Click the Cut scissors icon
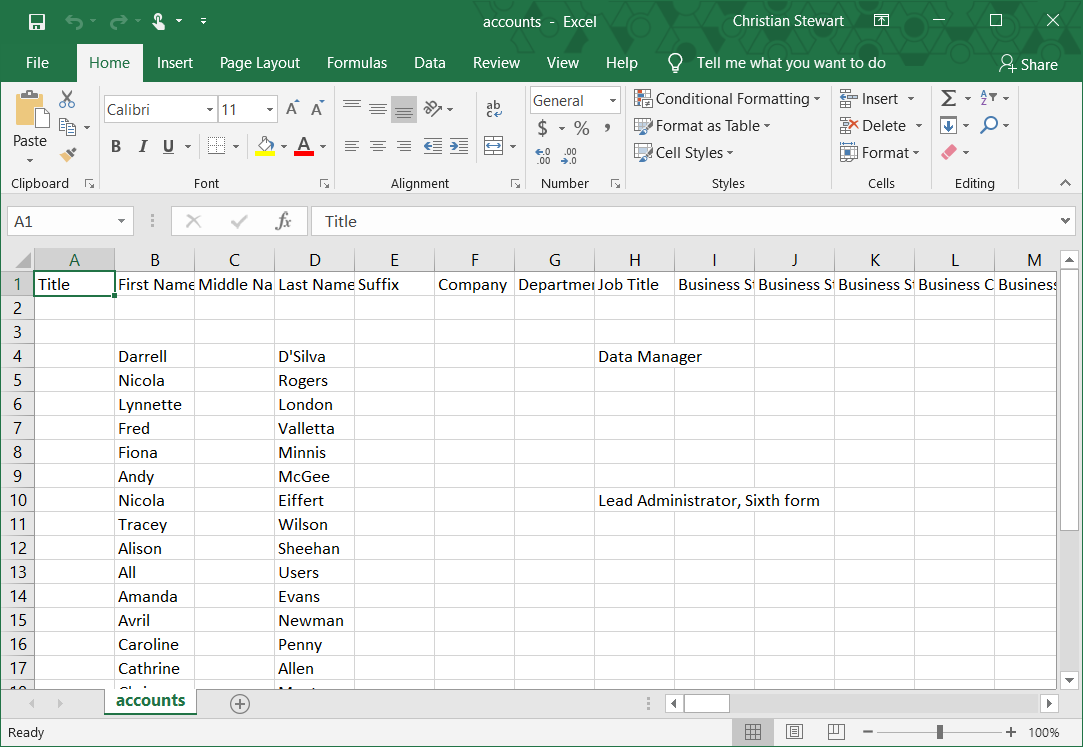Image resolution: width=1083 pixels, height=747 pixels. tap(67, 99)
